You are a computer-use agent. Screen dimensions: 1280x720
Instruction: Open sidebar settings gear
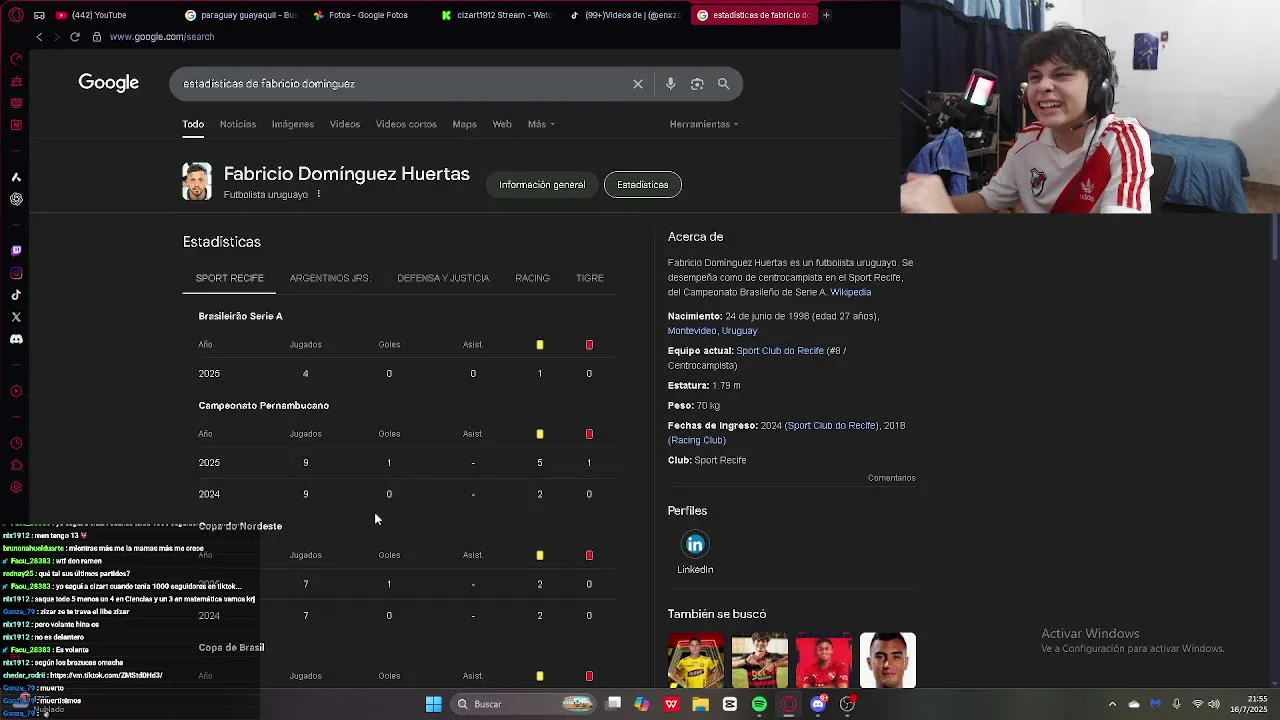tap(16, 487)
